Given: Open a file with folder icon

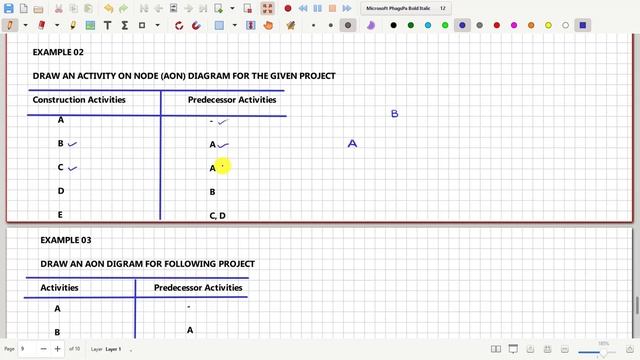Looking at the screenshot, I should [x=38, y=8].
